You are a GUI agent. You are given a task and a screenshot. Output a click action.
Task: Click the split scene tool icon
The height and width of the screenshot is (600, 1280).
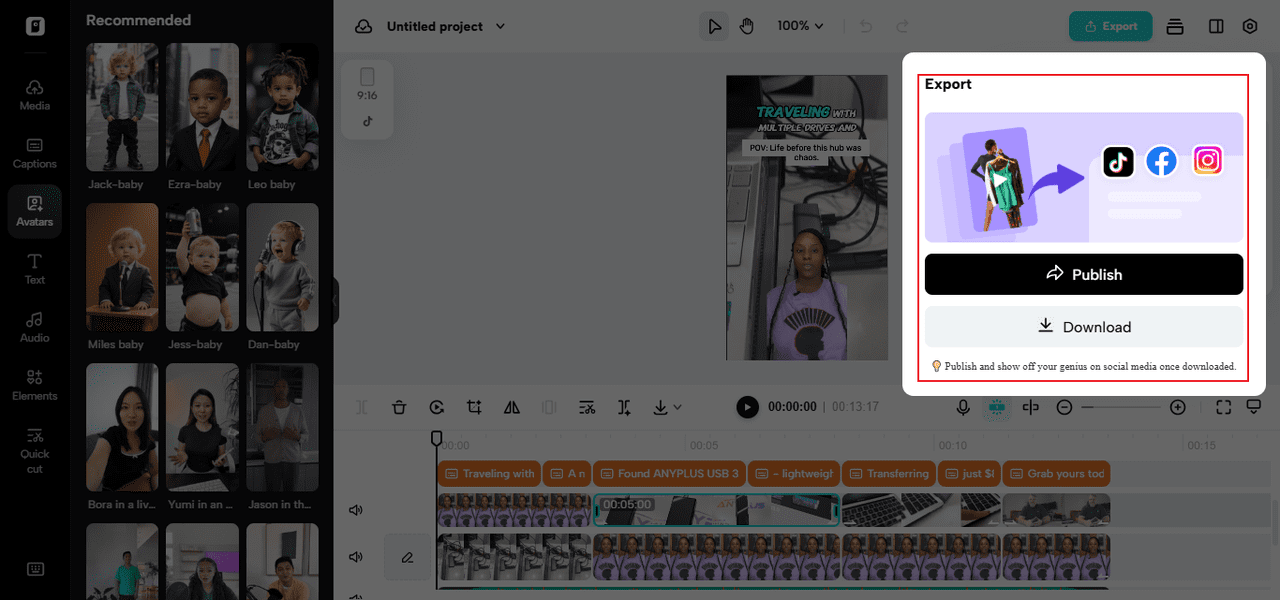624,407
